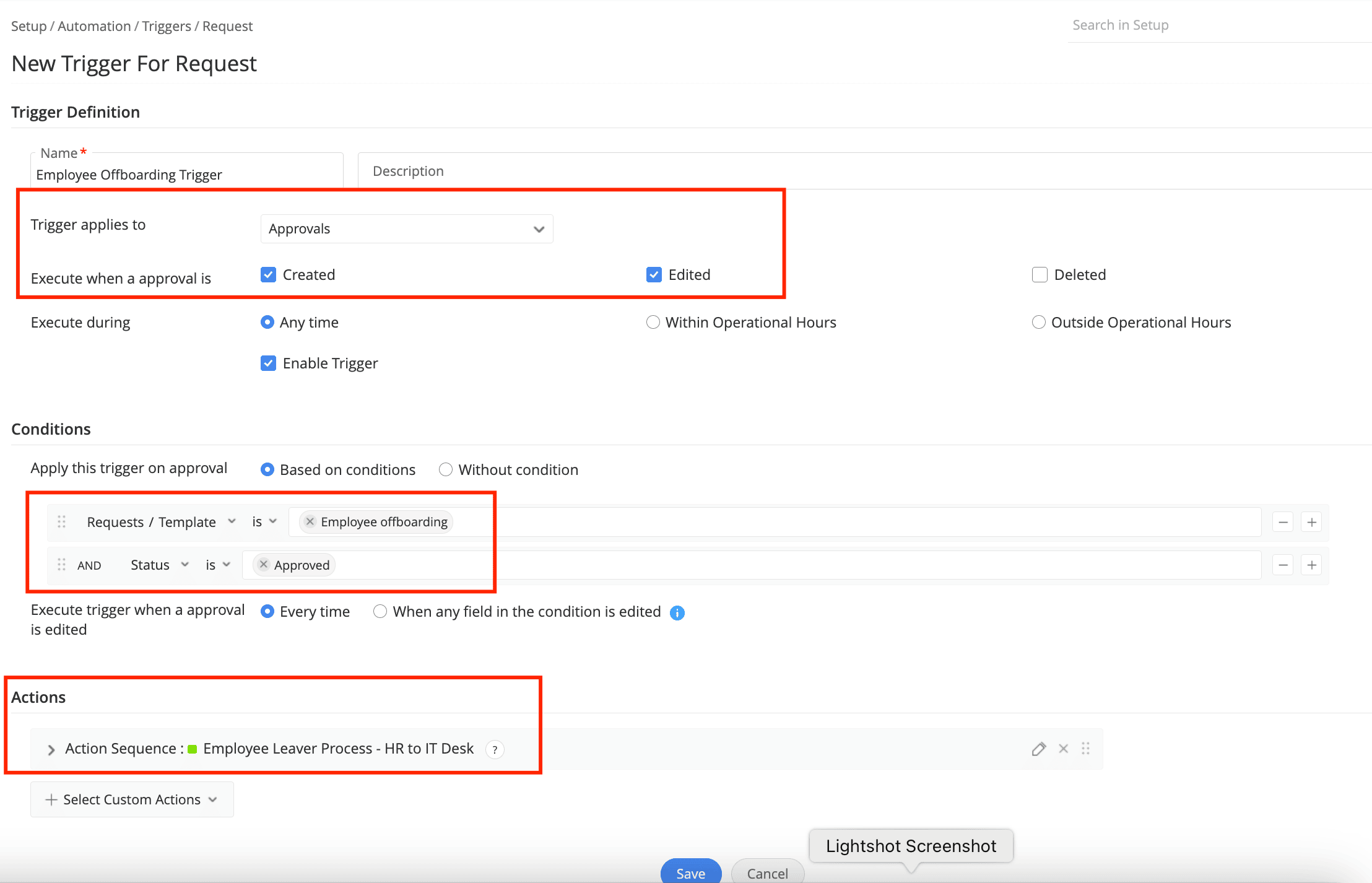Remove the Approved status tag
The width and height of the screenshot is (1372, 883).
point(264,564)
